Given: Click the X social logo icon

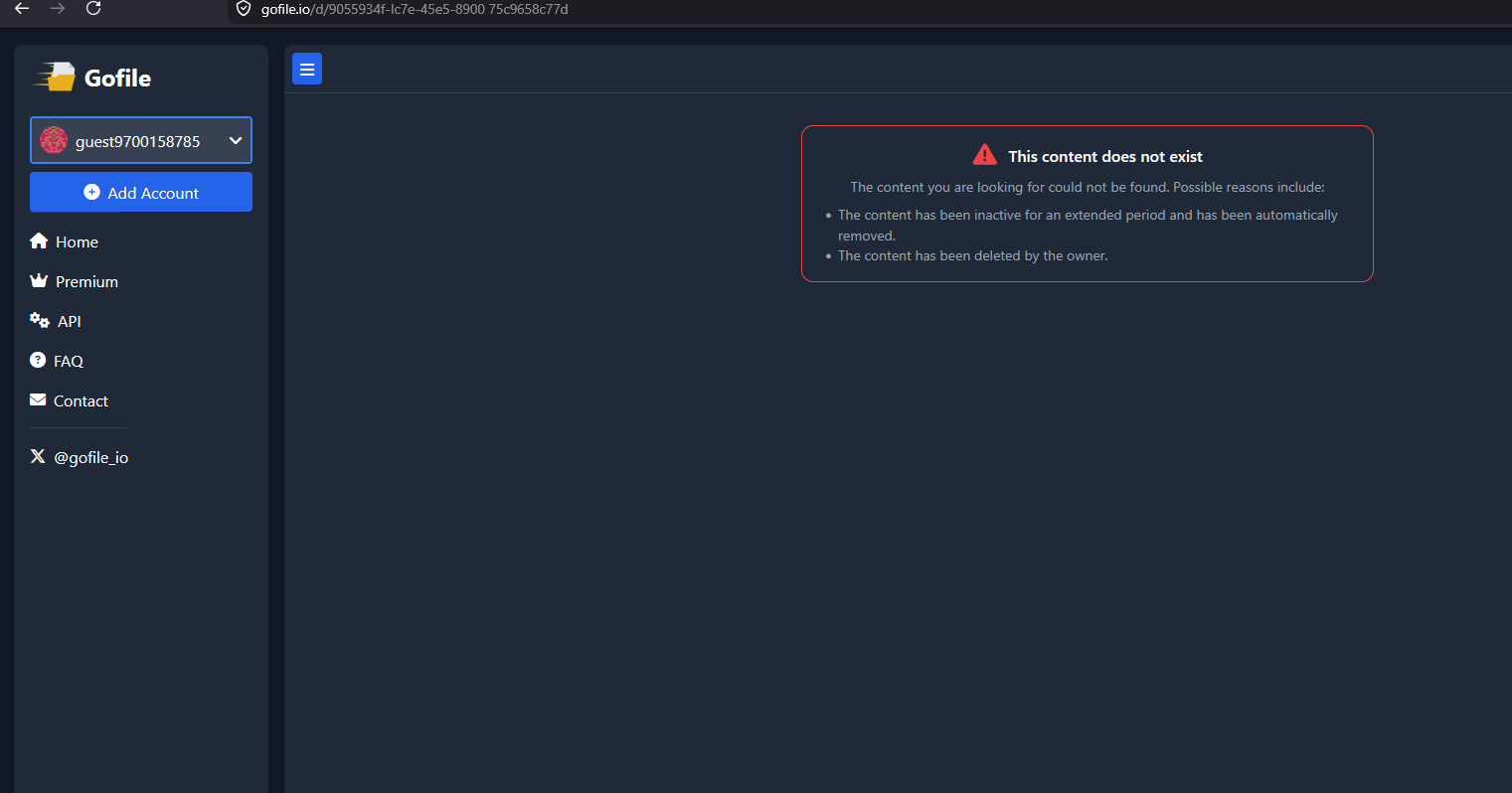Looking at the screenshot, I should tap(38, 456).
